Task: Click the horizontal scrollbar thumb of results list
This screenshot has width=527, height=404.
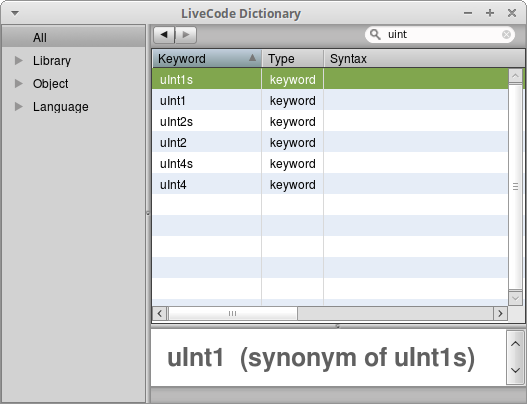Action: click(233, 314)
